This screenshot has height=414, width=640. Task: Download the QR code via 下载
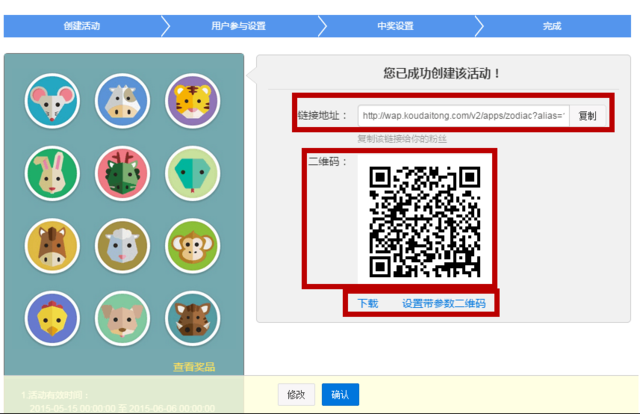point(368,303)
